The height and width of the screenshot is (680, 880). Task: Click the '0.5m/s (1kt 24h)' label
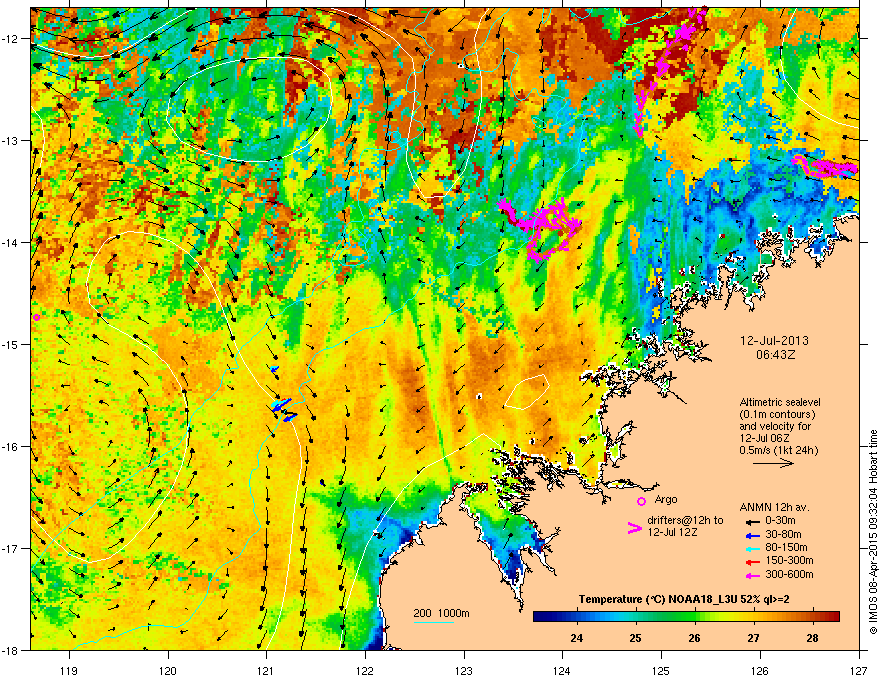coord(779,450)
